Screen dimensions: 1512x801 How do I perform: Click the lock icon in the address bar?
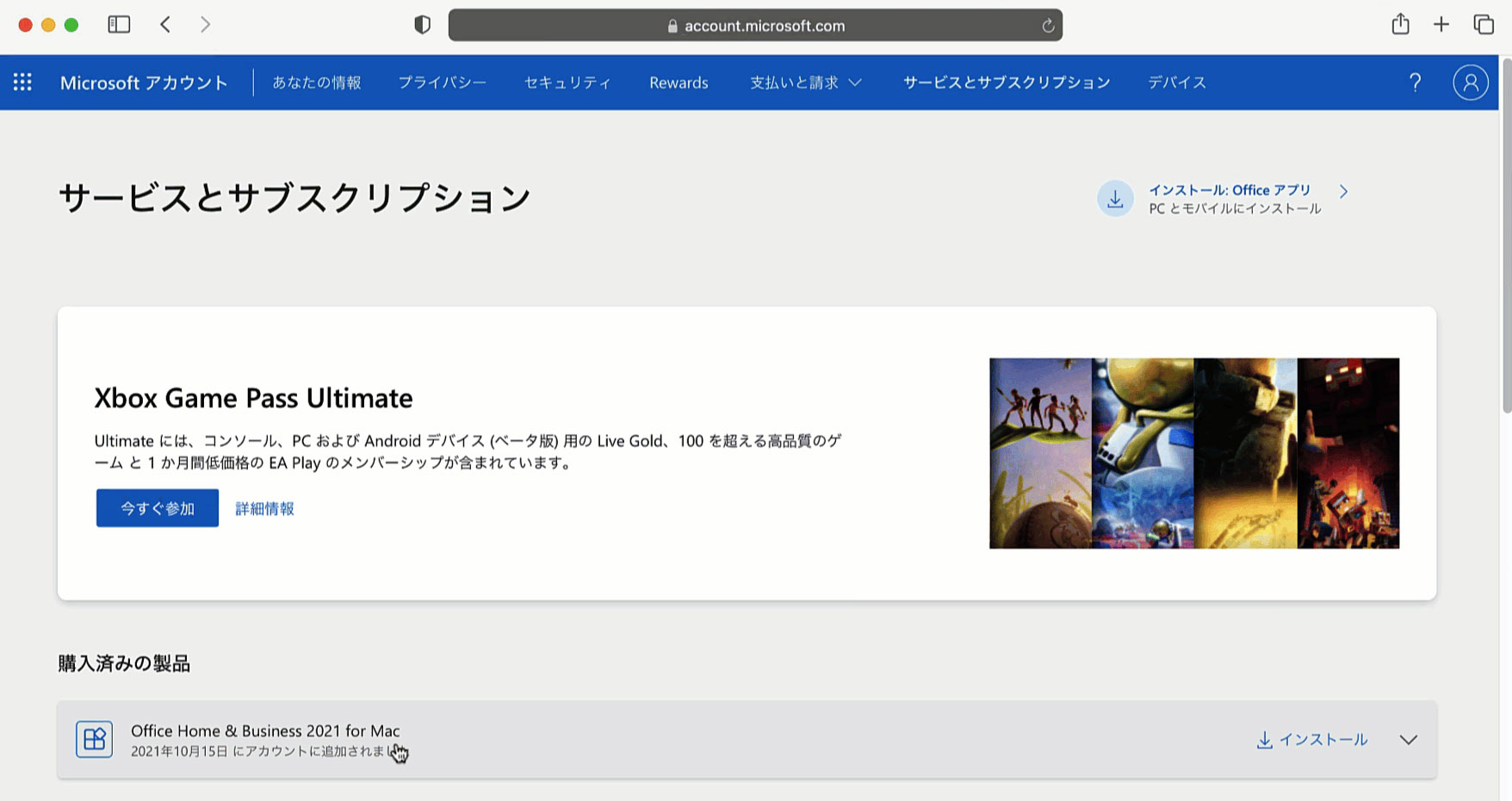tap(672, 26)
